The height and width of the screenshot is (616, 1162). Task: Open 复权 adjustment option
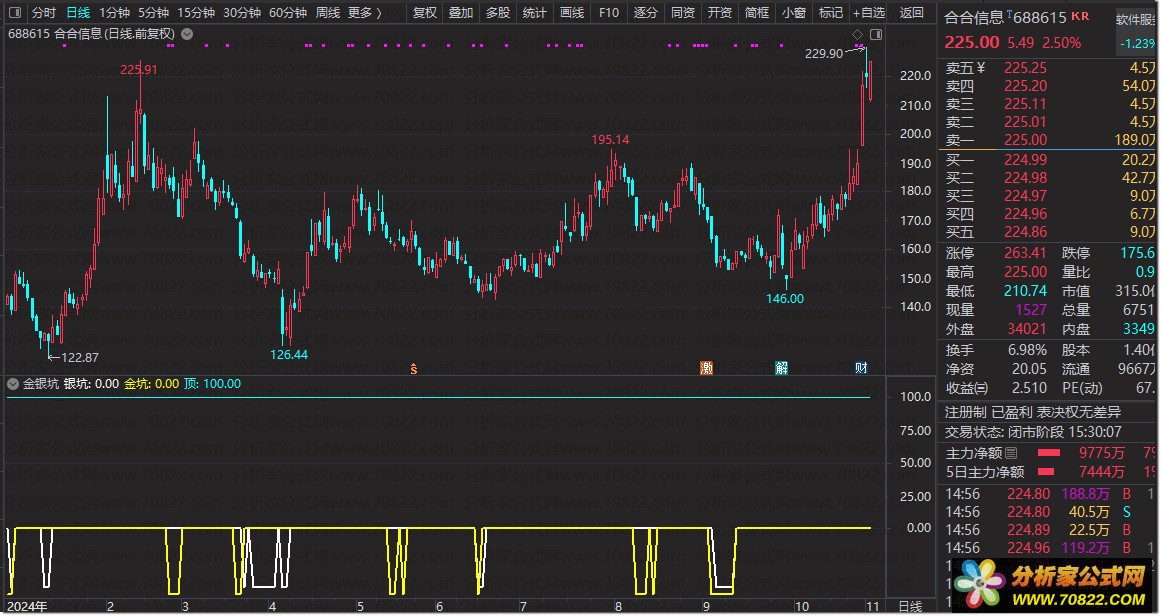tap(425, 13)
